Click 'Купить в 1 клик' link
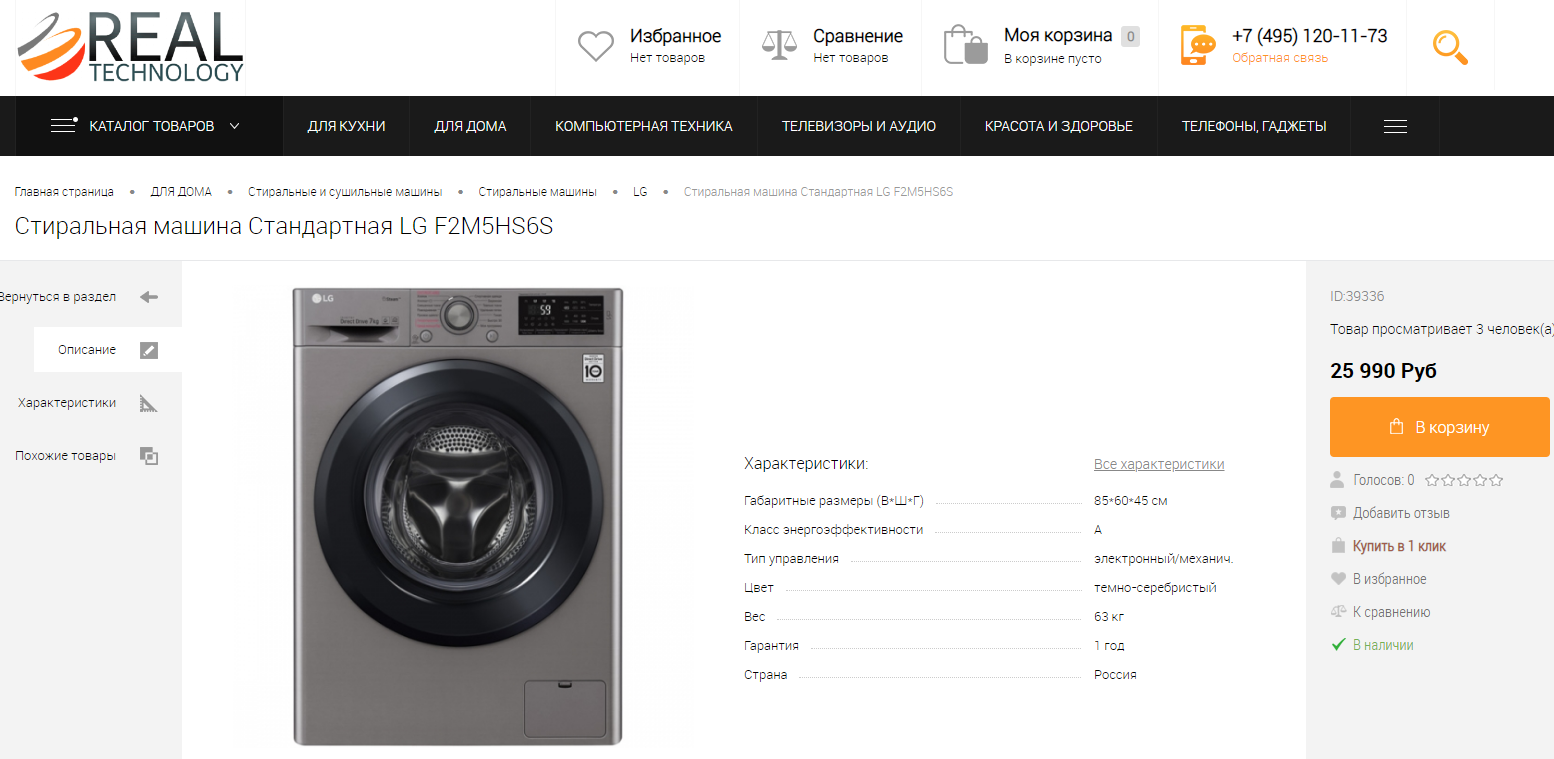Viewport: 1554px width, 759px height. (1399, 546)
